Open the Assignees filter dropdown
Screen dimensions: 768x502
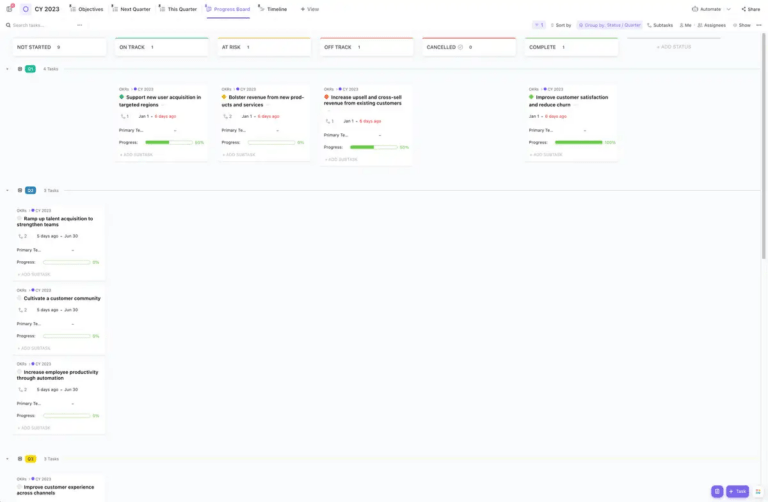[712, 25]
